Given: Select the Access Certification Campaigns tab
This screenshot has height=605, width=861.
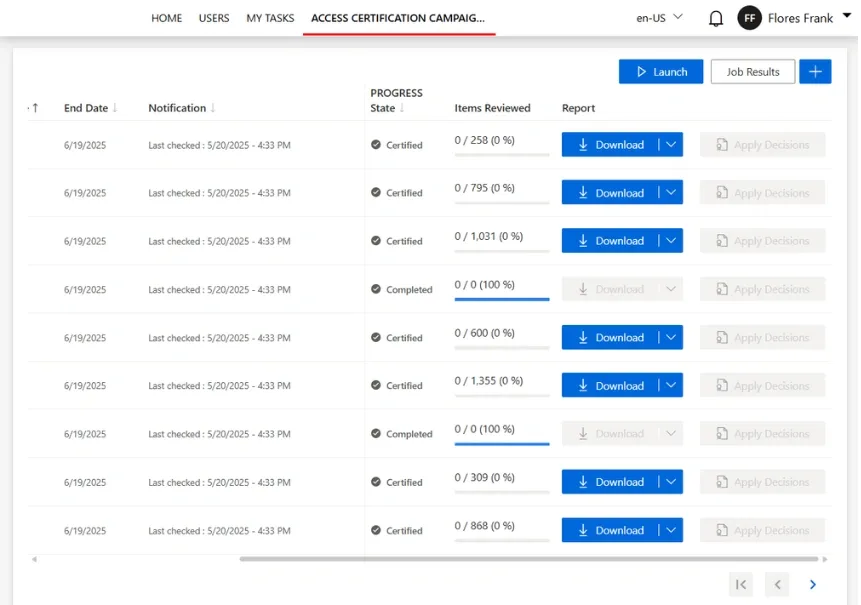Looking at the screenshot, I should click(399, 18).
